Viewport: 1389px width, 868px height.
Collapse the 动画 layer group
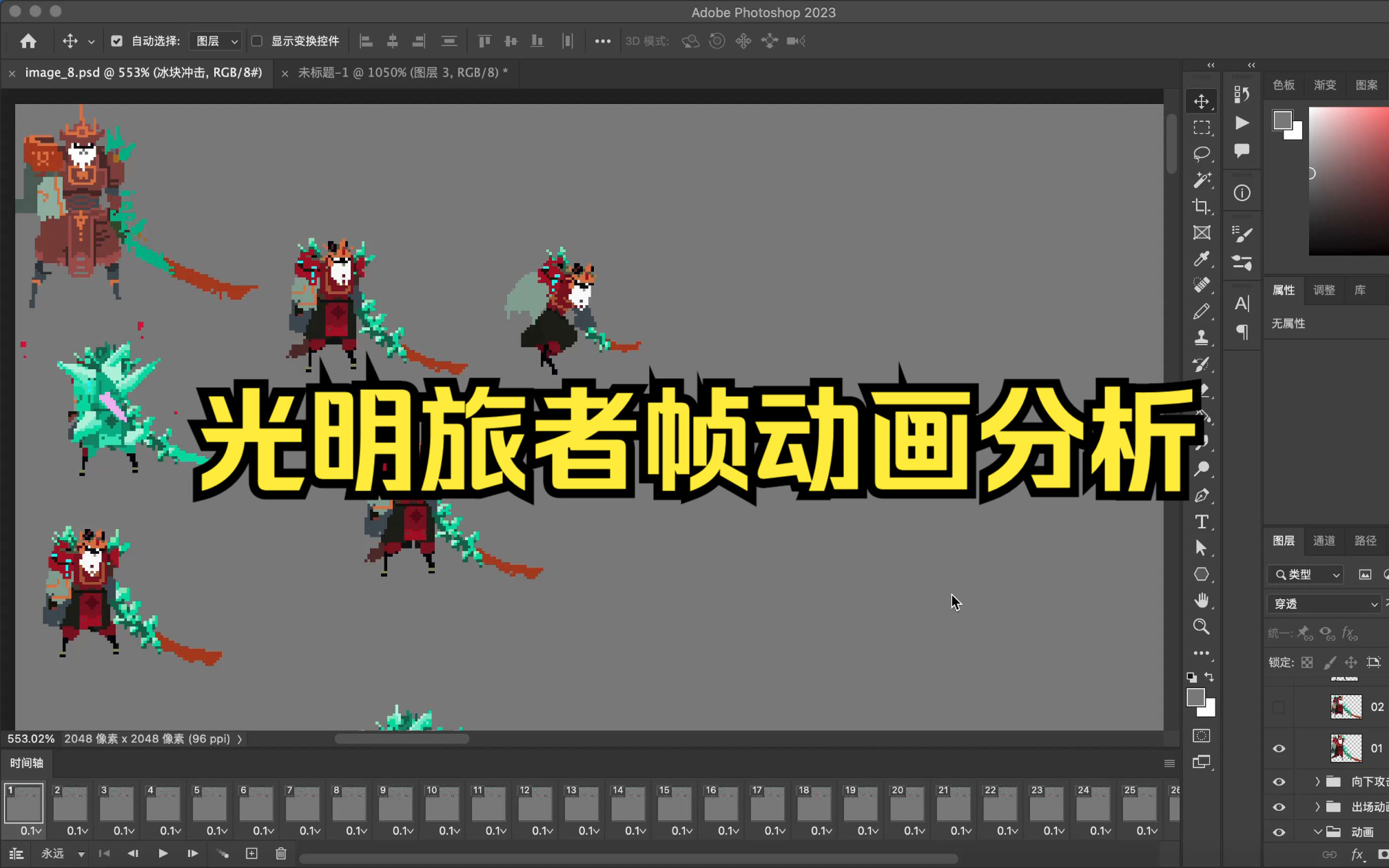pos(1317,831)
